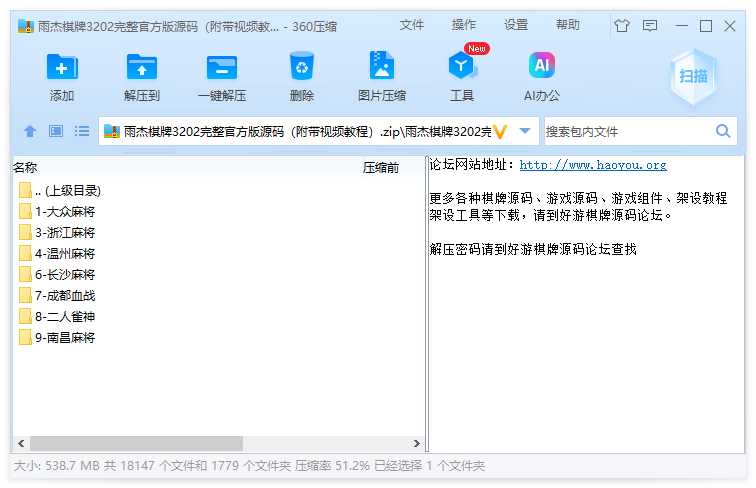The height and width of the screenshot is (488, 756).
Task: Open the 设置 (Settings) menu
Action: [x=516, y=25]
